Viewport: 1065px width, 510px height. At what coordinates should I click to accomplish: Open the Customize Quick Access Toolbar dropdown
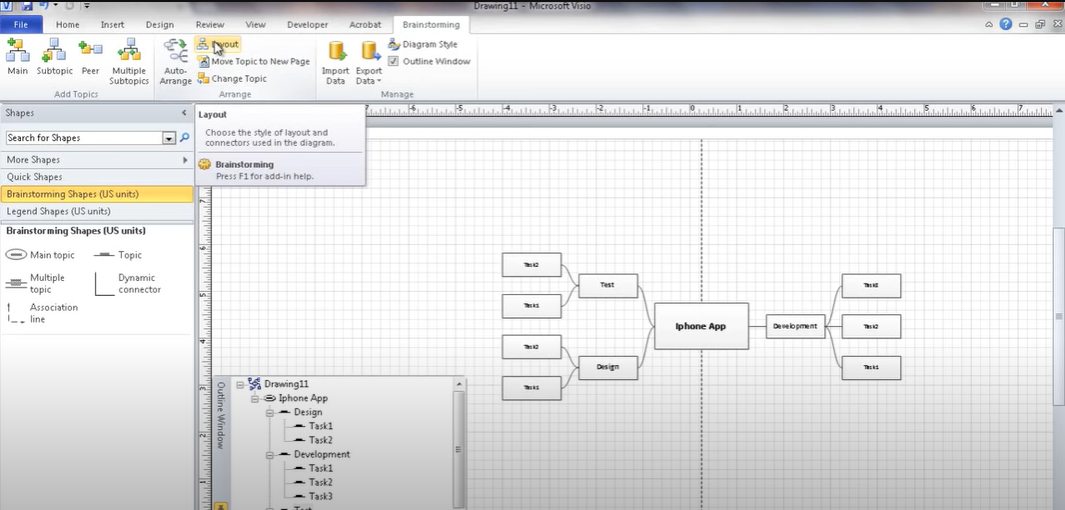click(87, 6)
